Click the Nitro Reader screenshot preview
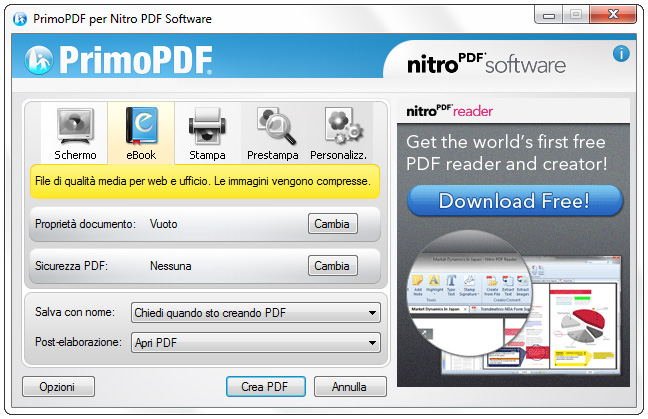 tap(515, 304)
